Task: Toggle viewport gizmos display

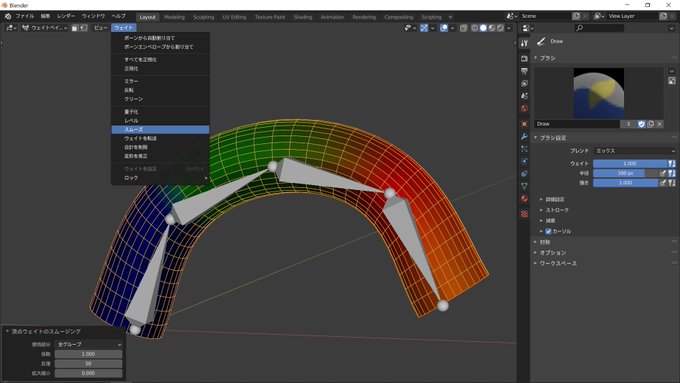Action: coord(424,28)
